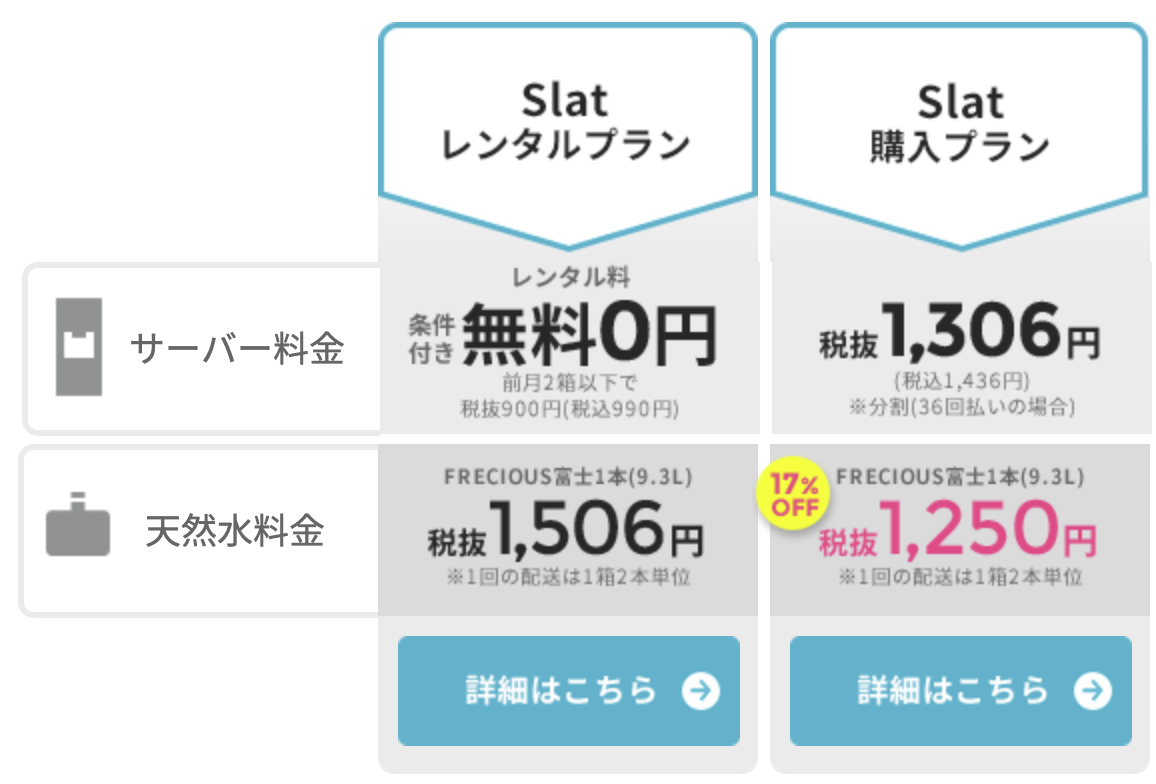Open 詳細はこちら for Slat rental plan
Image resolution: width=1156 pixels, height=784 pixels.
click(x=568, y=691)
